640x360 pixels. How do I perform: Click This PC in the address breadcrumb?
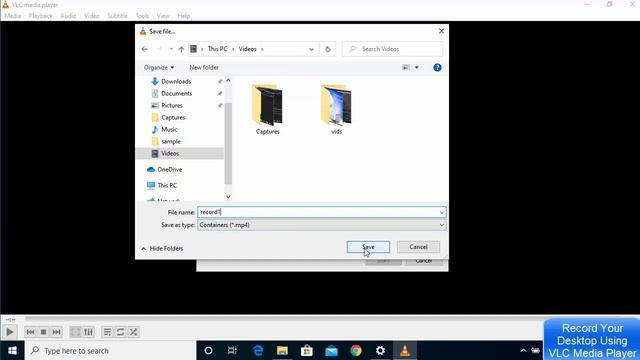[x=218, y=49]
